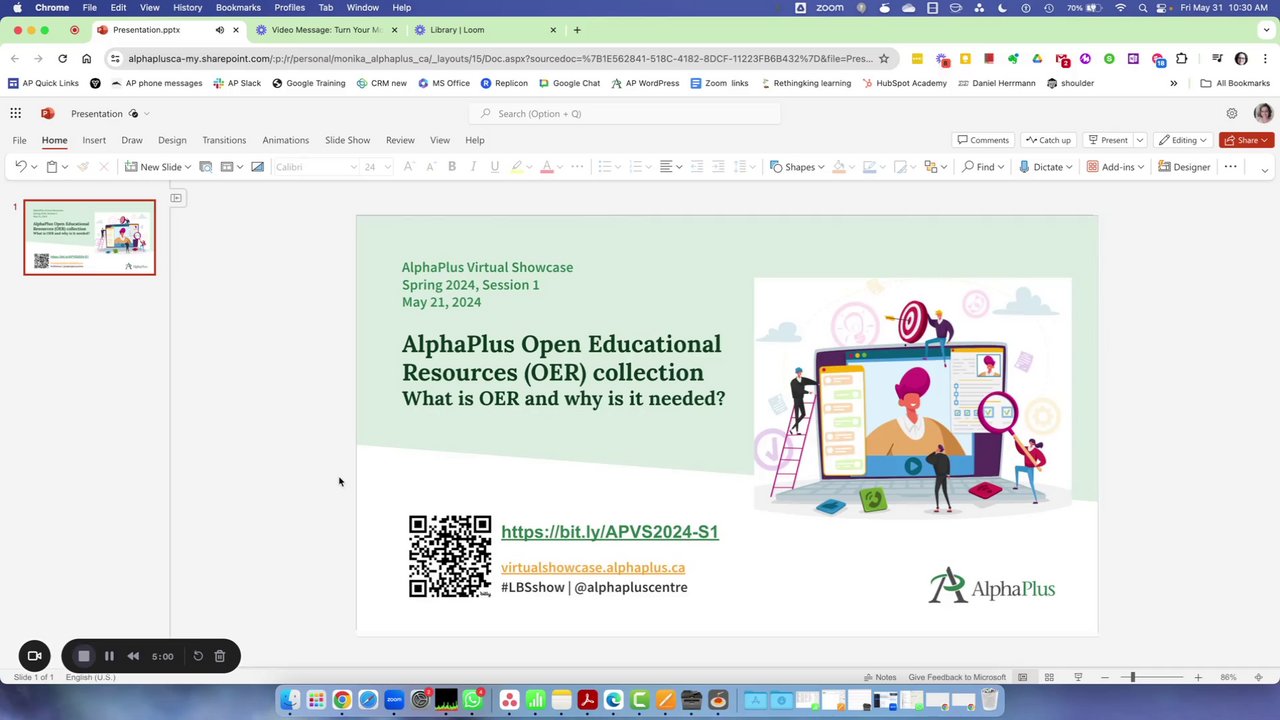Open the settings gear icon
This screenshot has width=1280, height=720.
tap(1232, 113)
